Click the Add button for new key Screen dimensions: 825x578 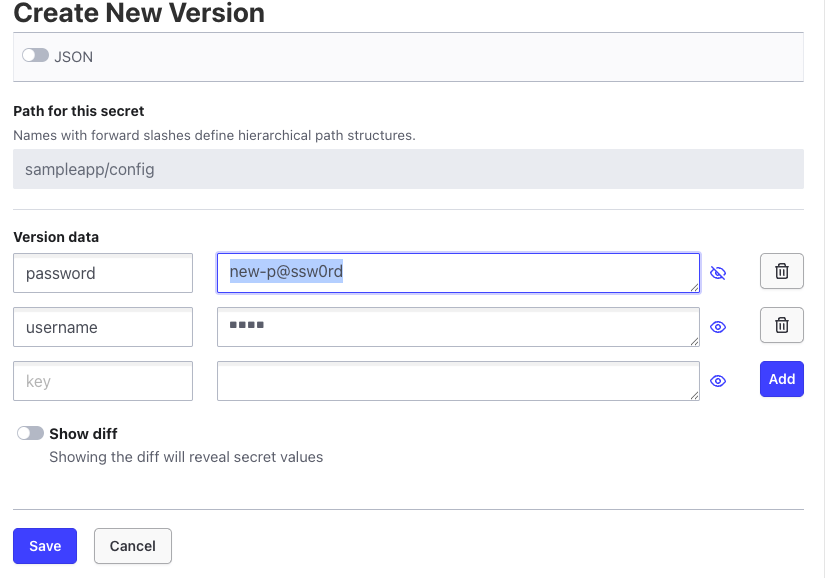point(782,379)
